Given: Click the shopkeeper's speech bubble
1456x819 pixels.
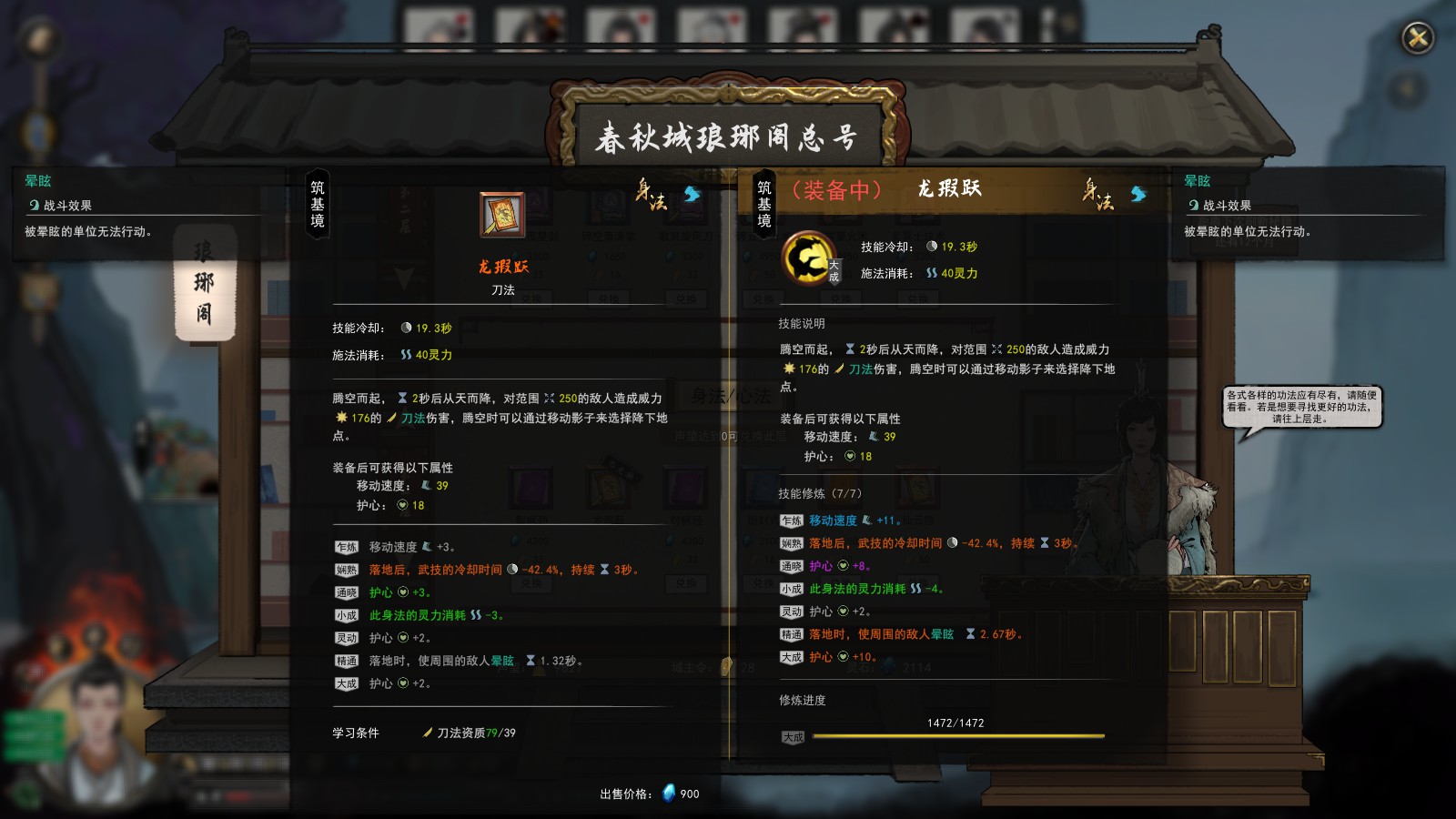Looking at the screenshot, I should point(1302,407).
